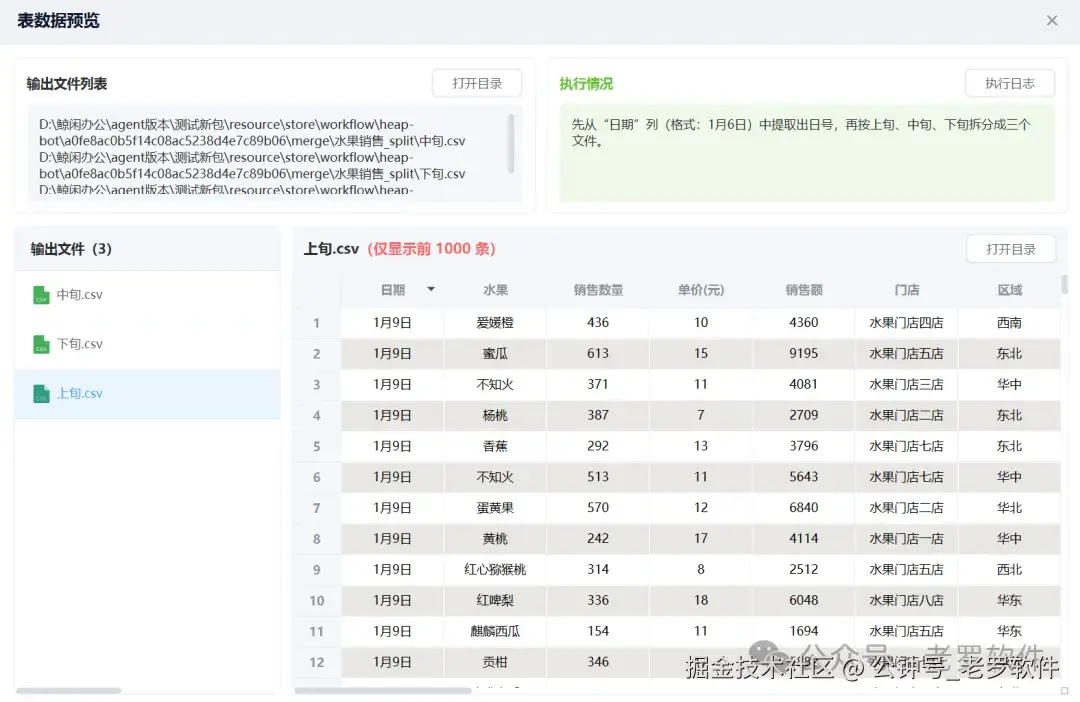1080x702 pixels.
Task: Select the 贡柑 cell in row 12
Action: [x=495, y=662]
